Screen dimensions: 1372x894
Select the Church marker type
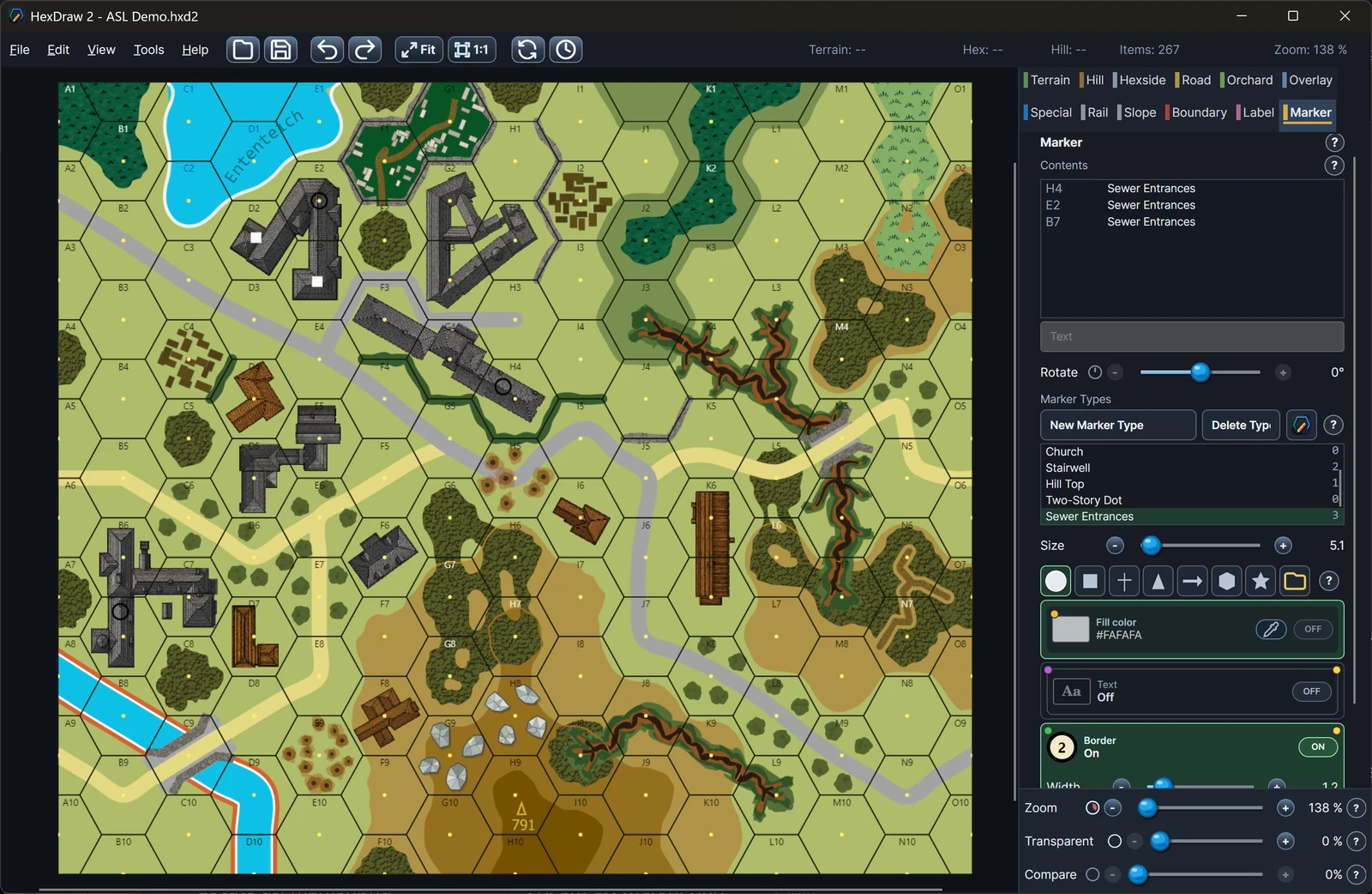click(x=1190, y=451)
